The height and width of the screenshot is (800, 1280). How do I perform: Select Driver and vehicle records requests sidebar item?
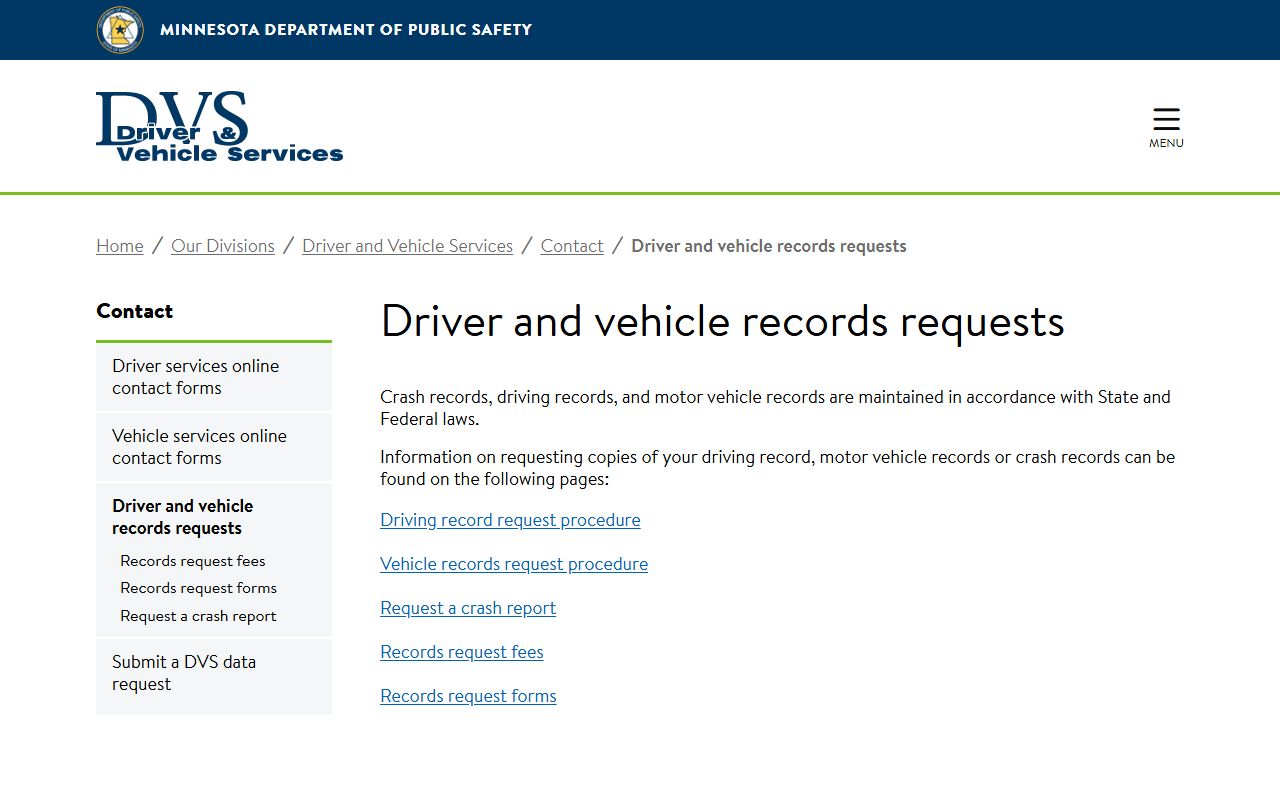point(183,517)
